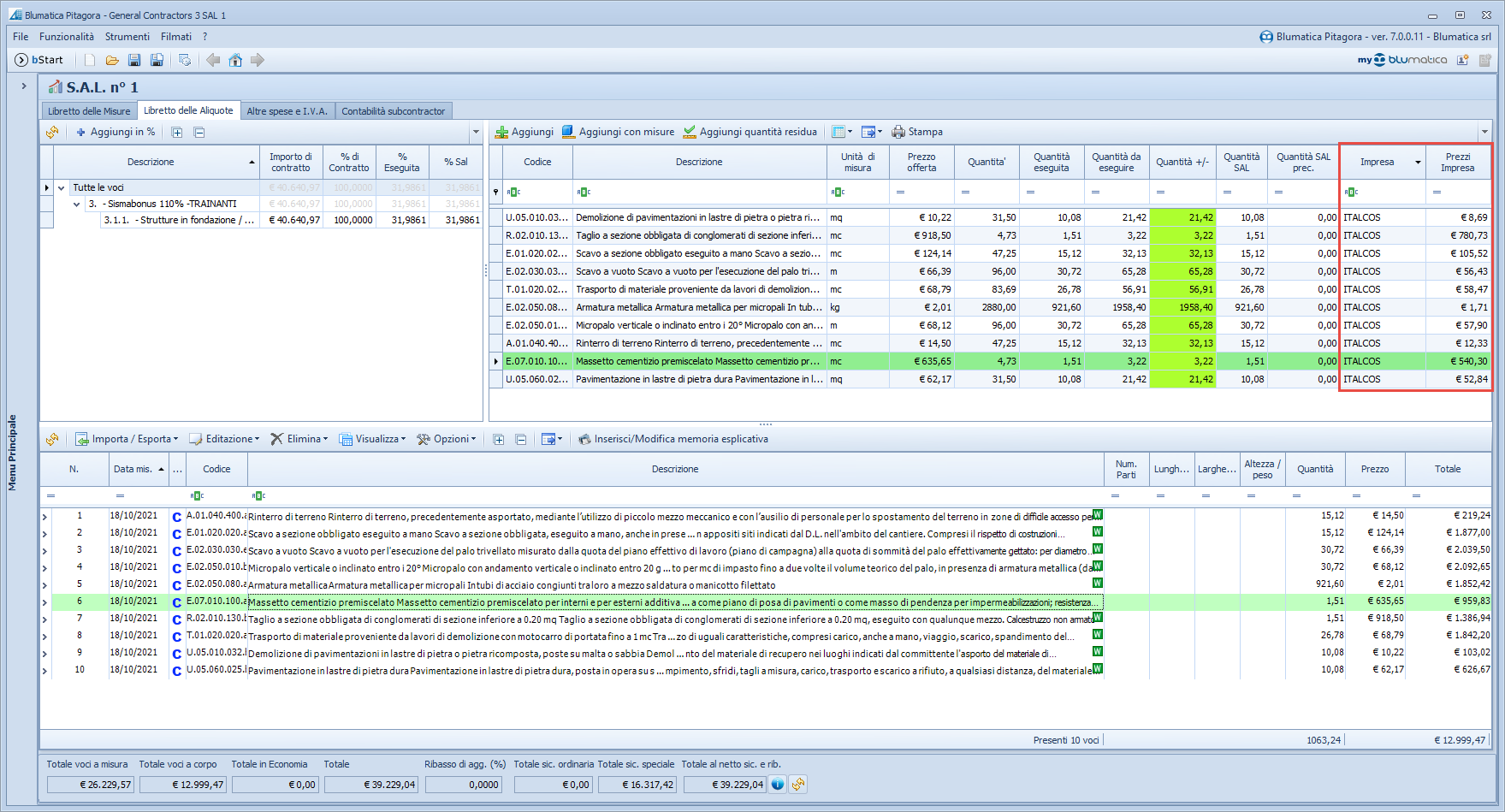Click the bStart button
Screen dimensions: 1505x812
[x=39, y=60]
